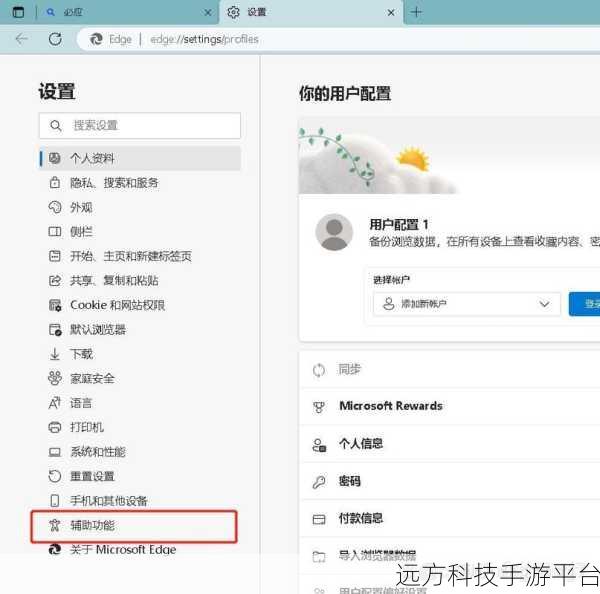Expand the 添加新帐户 dropdown

tap(467, 304)
